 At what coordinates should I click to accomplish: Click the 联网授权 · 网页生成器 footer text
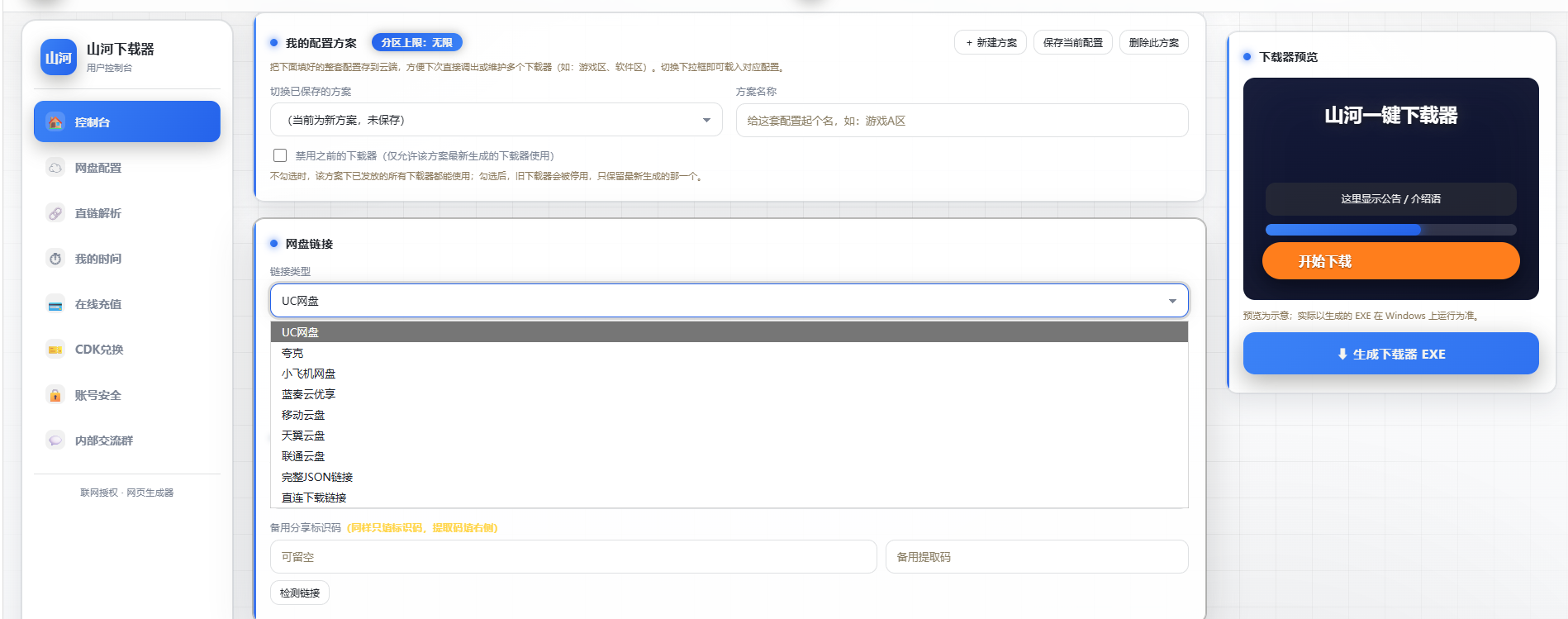127,493
